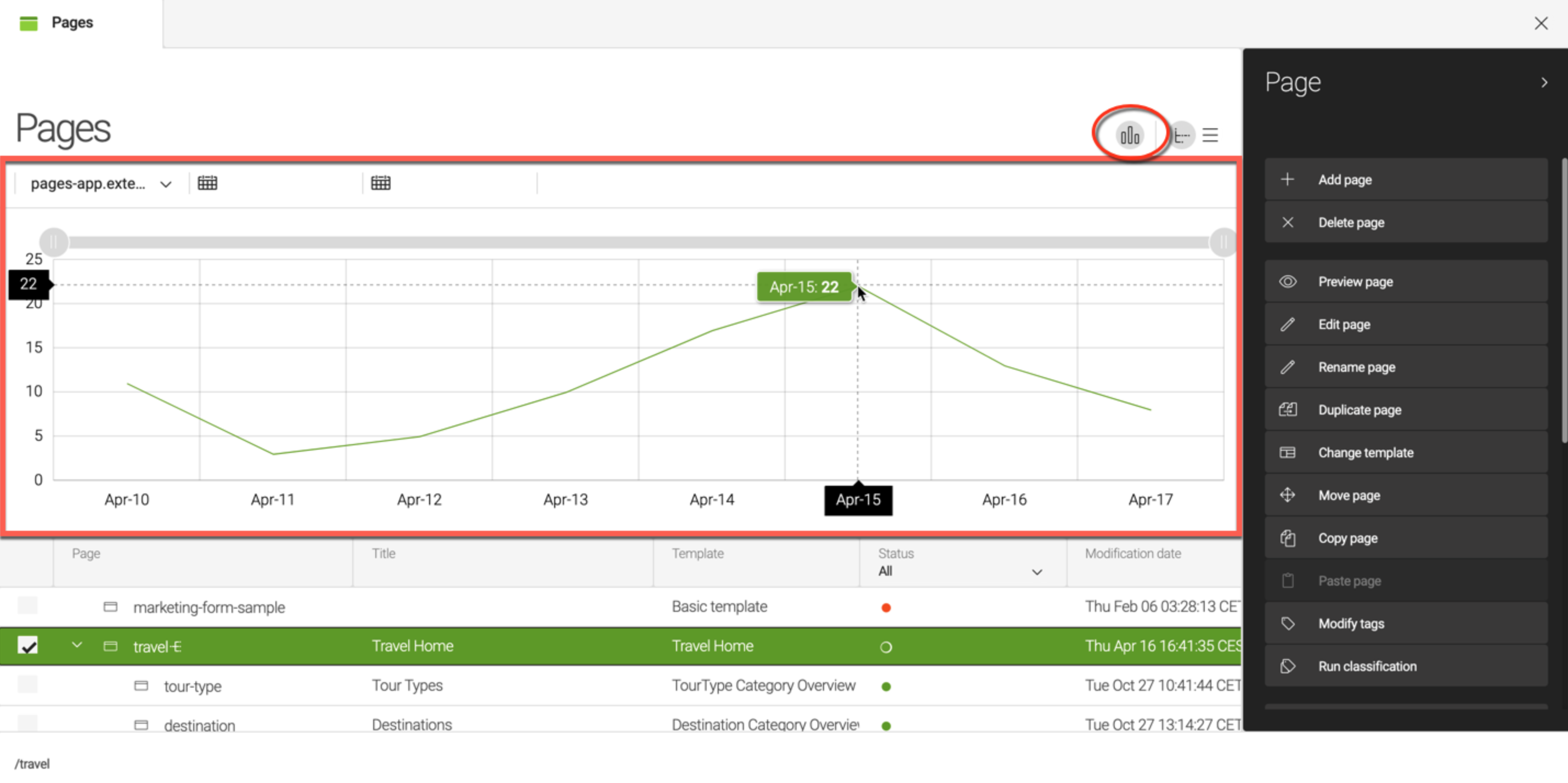
Task: Close the Pages app with X
Action: (1541, 23)
